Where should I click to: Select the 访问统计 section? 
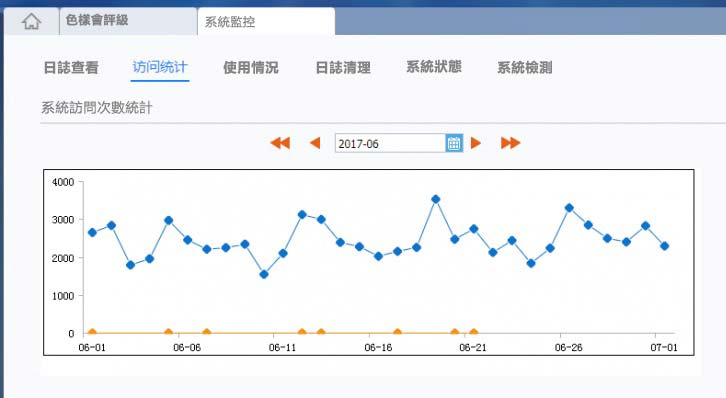[x=160, y=67]
